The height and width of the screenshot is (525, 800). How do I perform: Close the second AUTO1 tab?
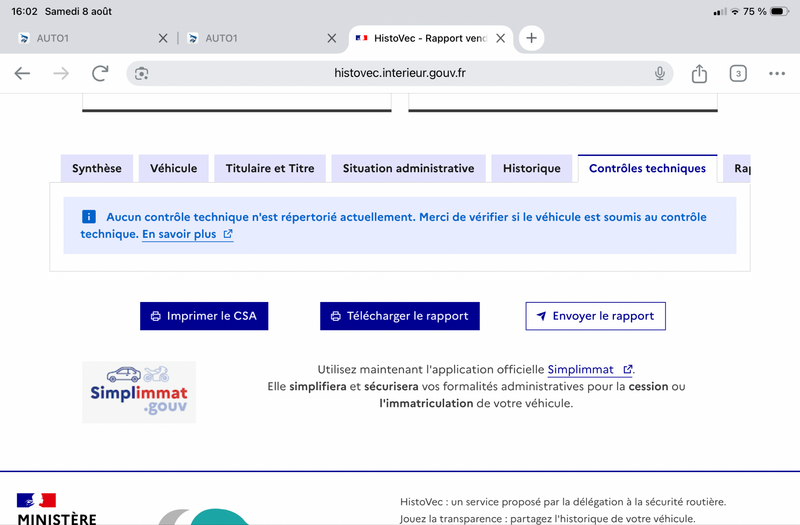[332, 38]
